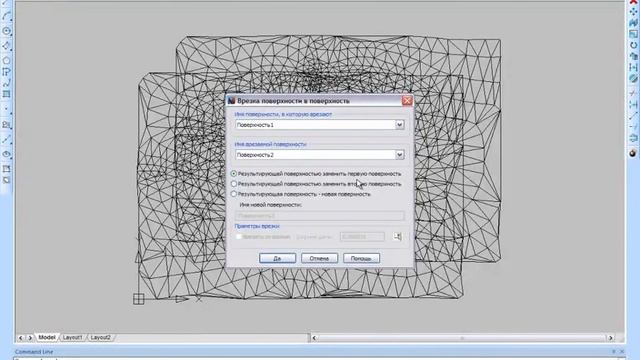This screenshot has height=360, width=640.
Task: Click the stretch tool in right toolbar
Action: tap(633, 67)
